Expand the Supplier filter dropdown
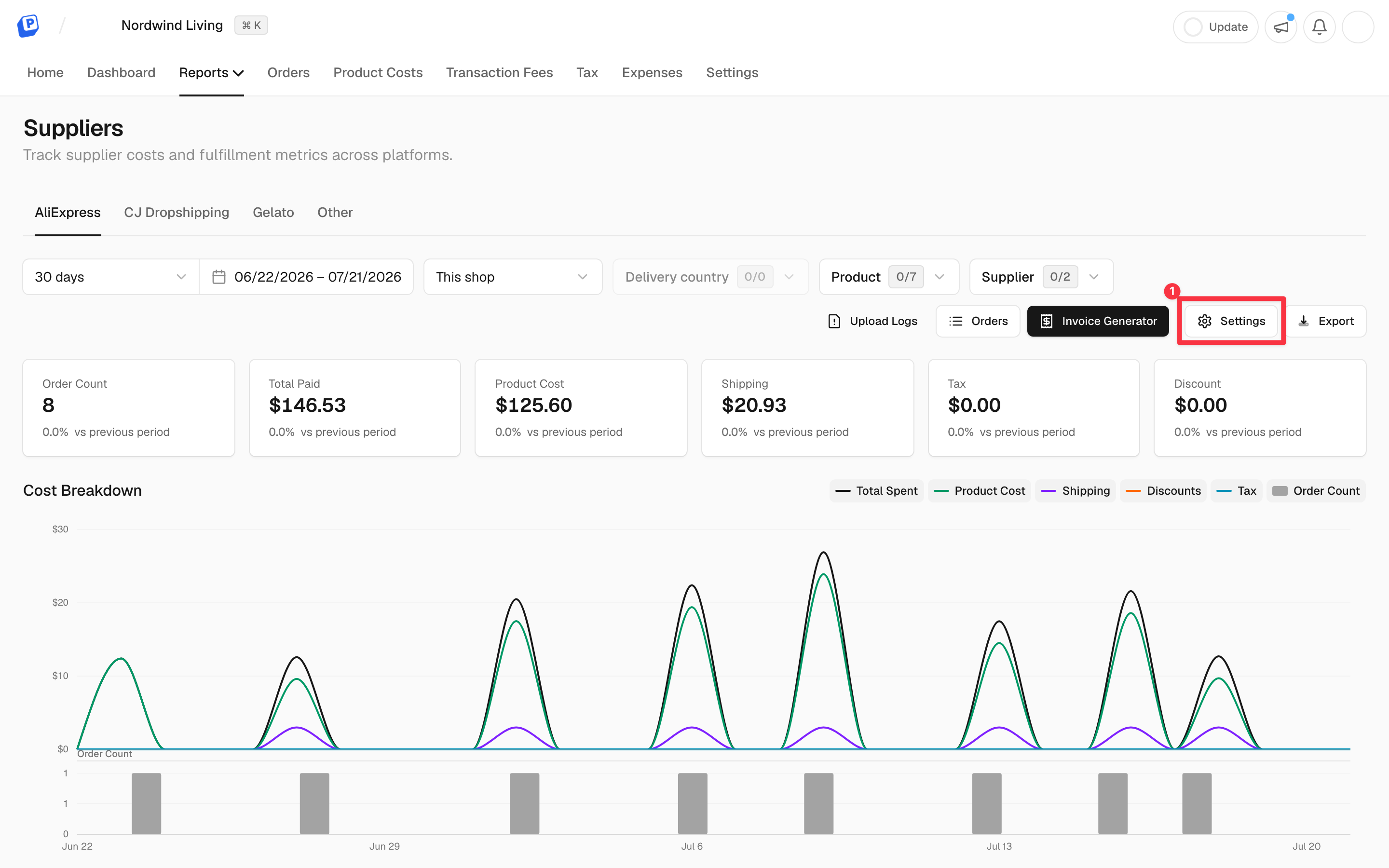The width and height of the screenshot is (1389, 868). pos(1041,277)
